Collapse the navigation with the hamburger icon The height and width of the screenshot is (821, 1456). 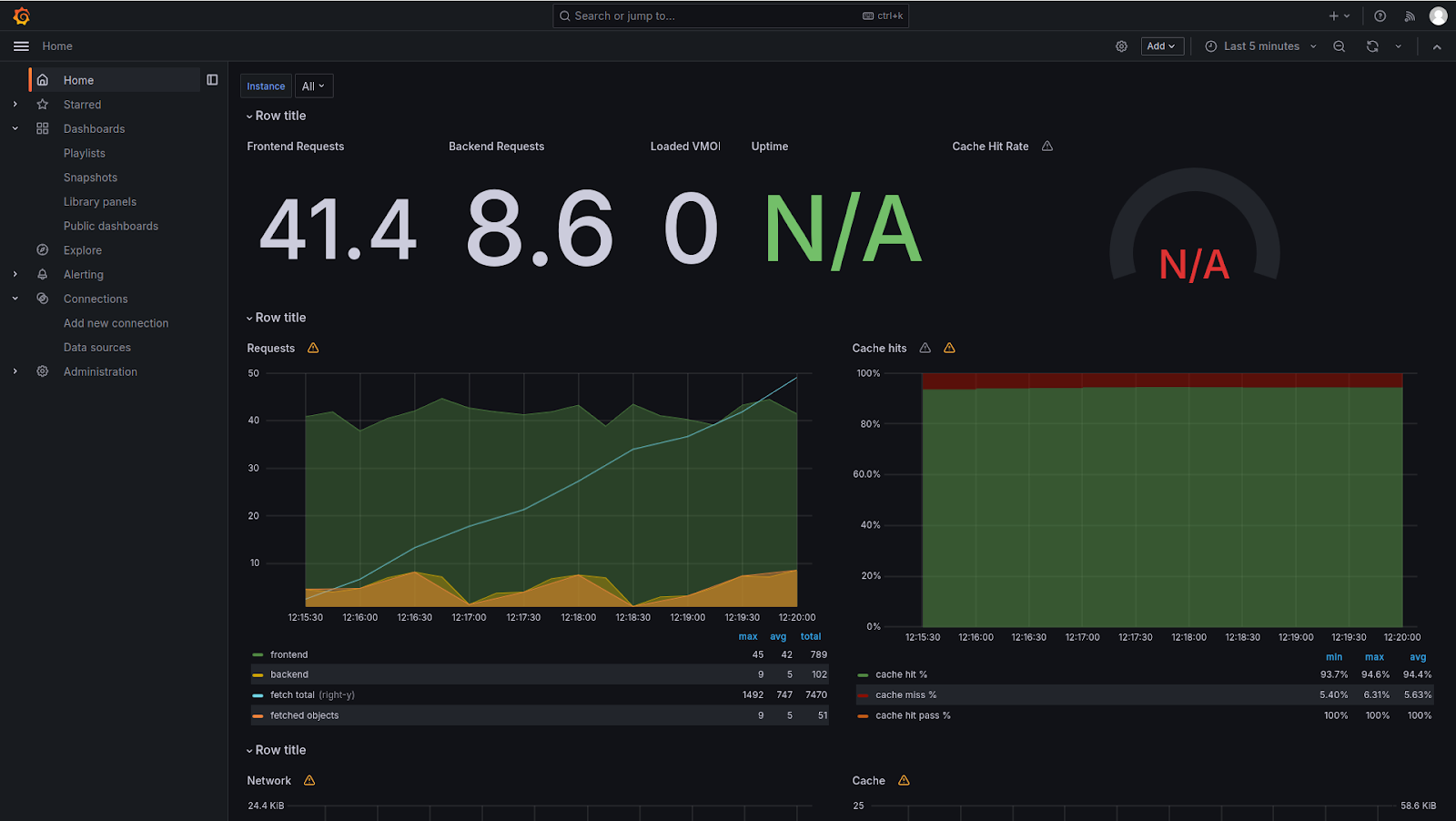21,46
